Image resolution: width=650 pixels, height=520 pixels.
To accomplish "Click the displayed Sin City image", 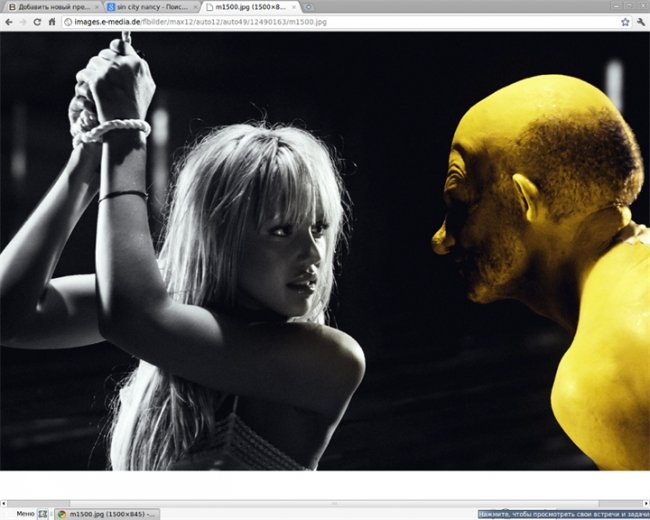I will 325,250.
